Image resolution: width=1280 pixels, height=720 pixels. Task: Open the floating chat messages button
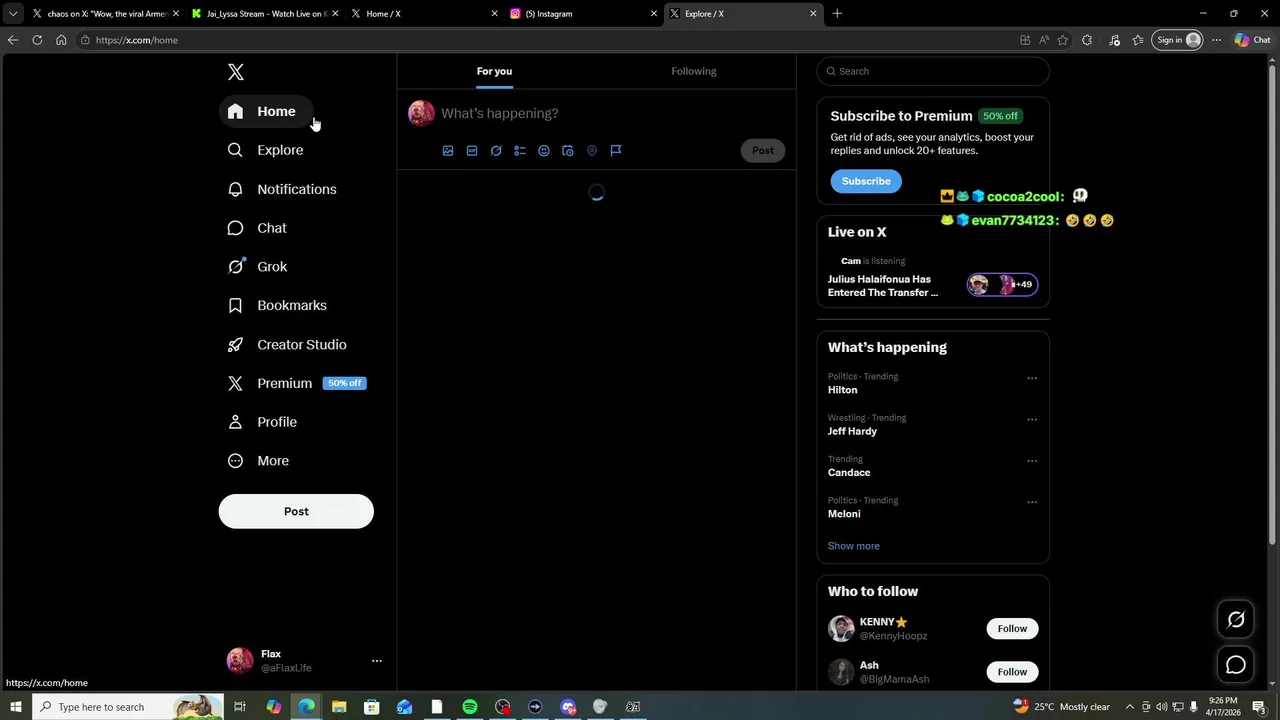point(1236,665)
